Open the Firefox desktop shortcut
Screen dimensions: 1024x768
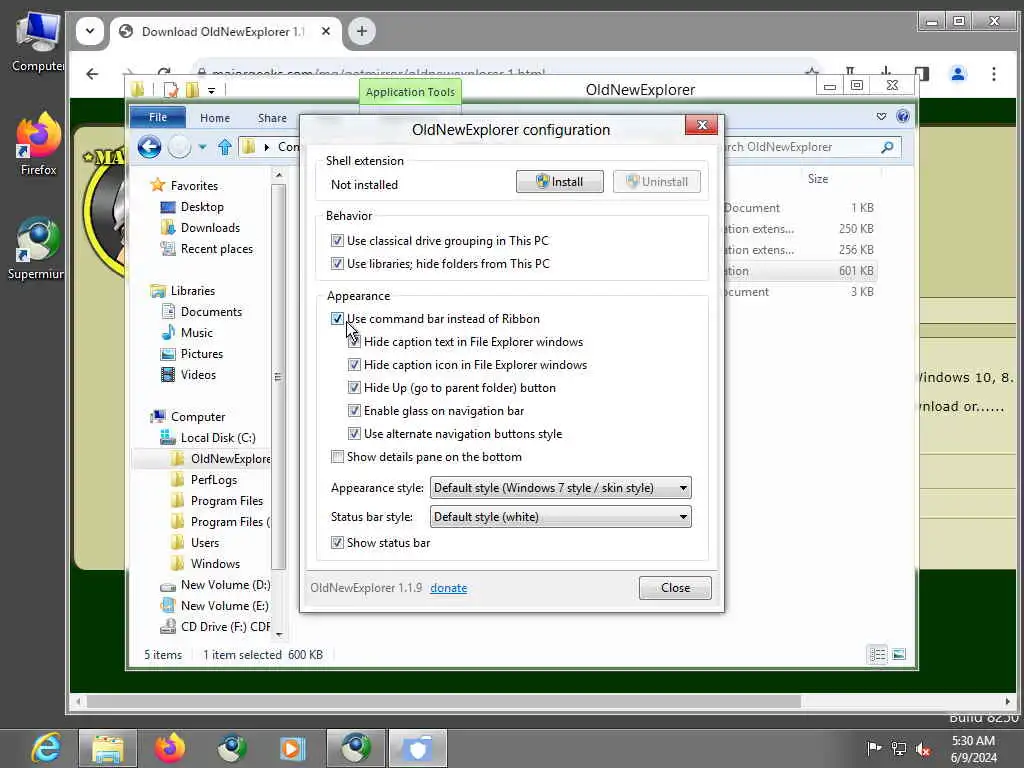[38, 145]
